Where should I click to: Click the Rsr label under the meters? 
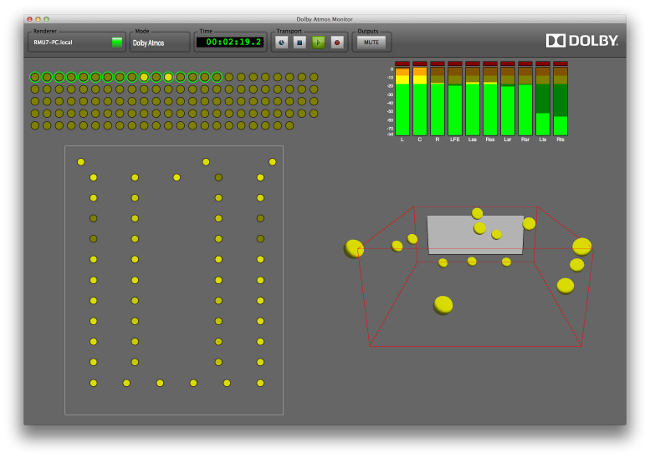click(525, 140)
